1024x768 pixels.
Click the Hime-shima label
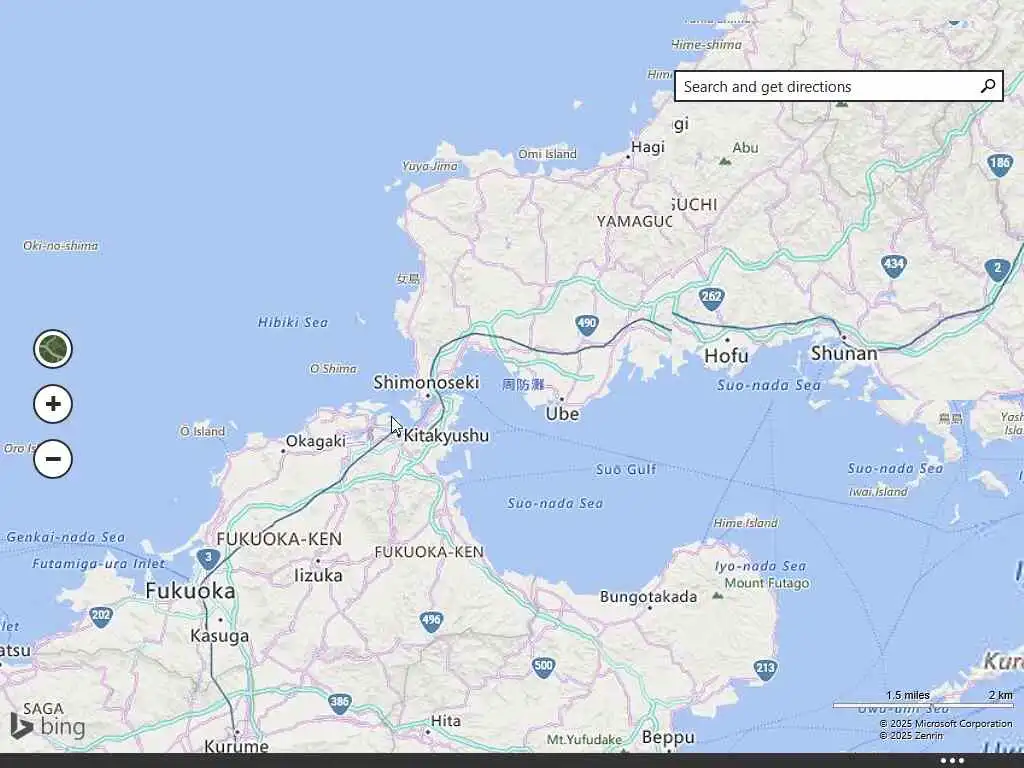coord(707,44)
